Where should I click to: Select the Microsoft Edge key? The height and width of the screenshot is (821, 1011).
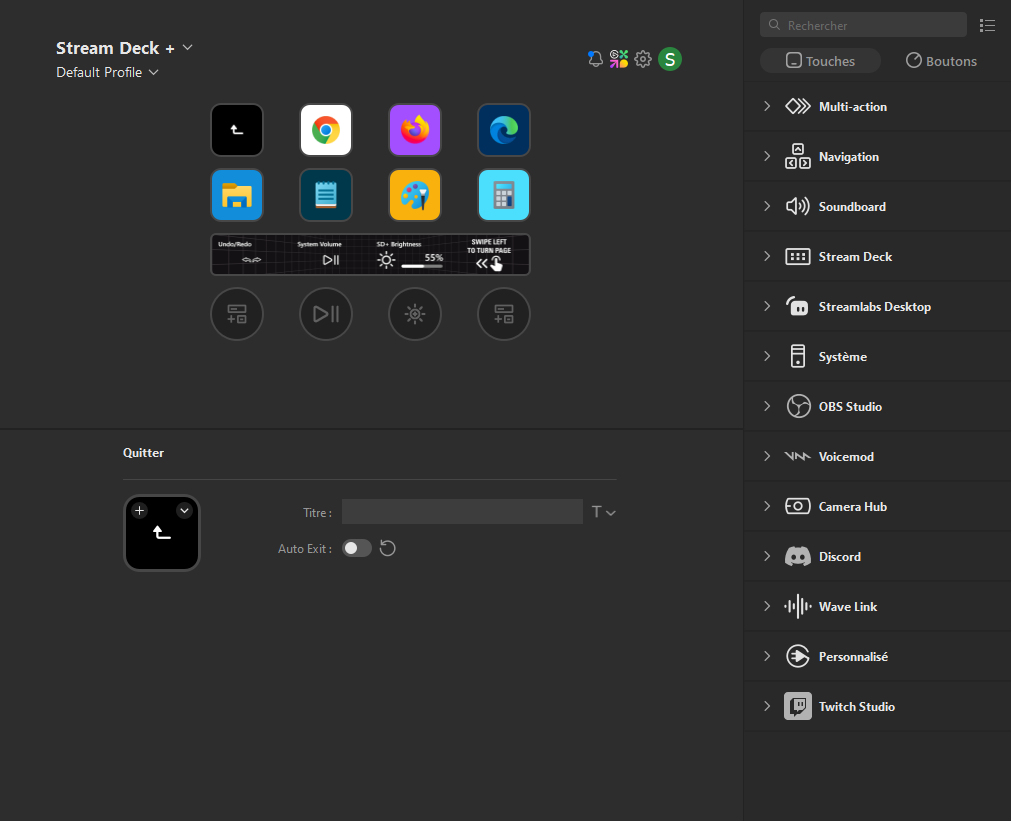click(504, 130)
